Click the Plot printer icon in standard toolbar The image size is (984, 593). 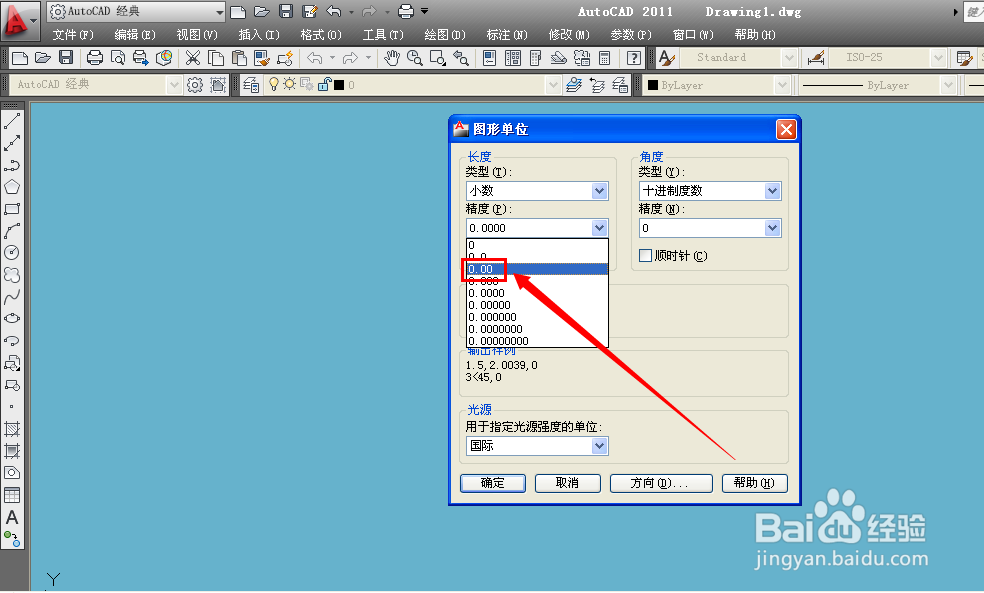(95, 58)
